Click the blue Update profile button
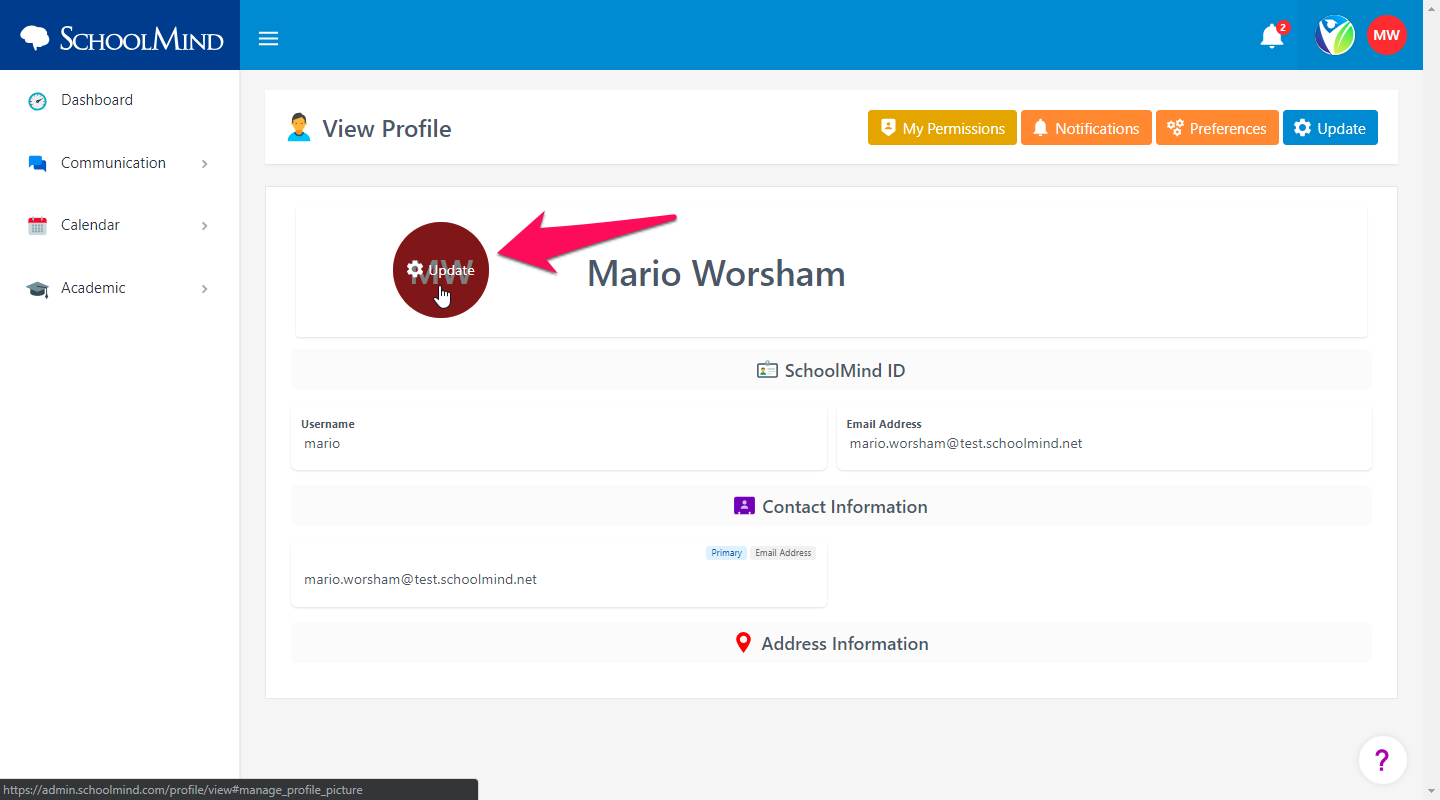 [x=1330, y=128]
